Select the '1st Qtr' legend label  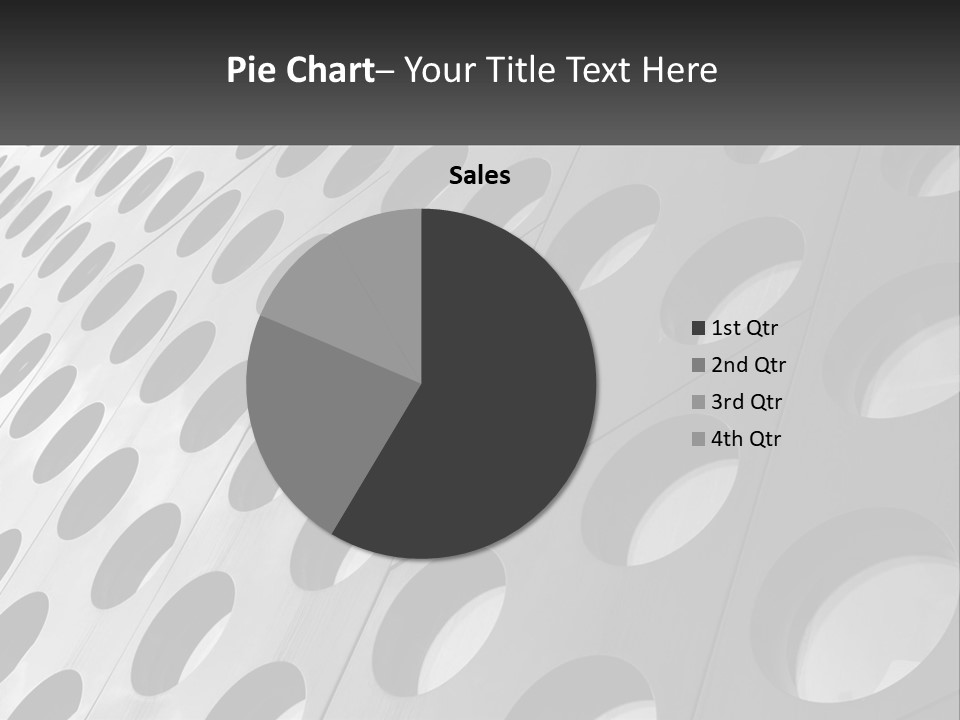[x=744, y=328]
